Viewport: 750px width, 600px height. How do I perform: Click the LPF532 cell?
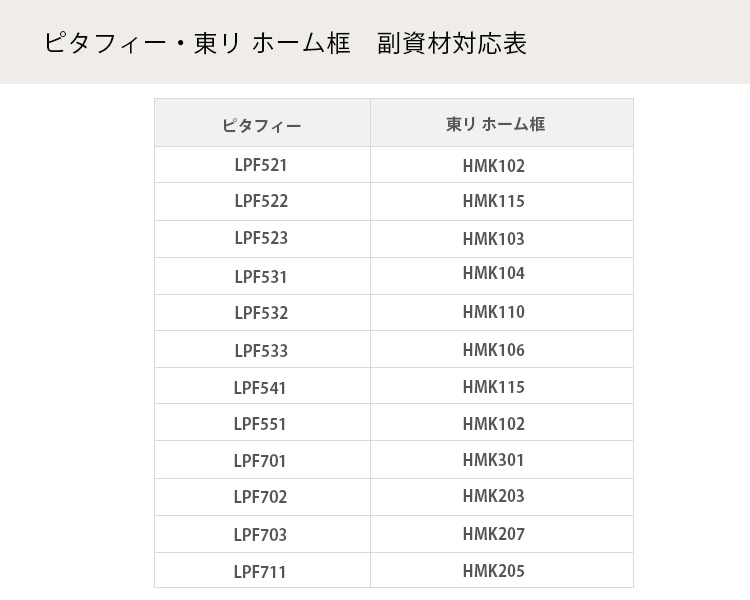click(261, 313)
